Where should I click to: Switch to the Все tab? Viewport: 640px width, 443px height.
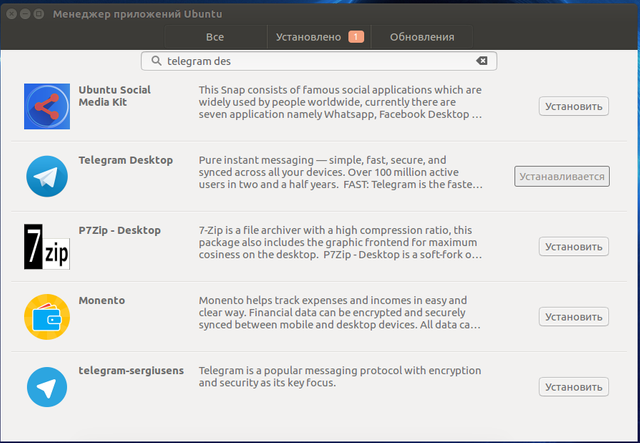[x=215, y=37]
